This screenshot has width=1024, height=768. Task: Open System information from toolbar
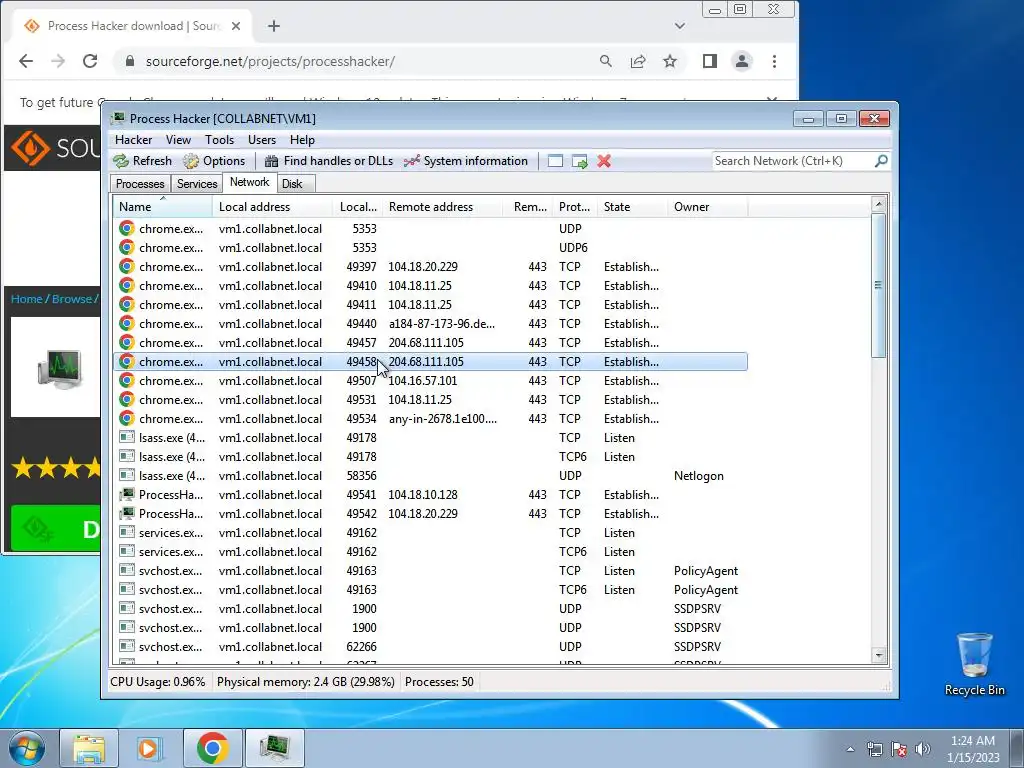pyautogui.click(x=466, y=161)
